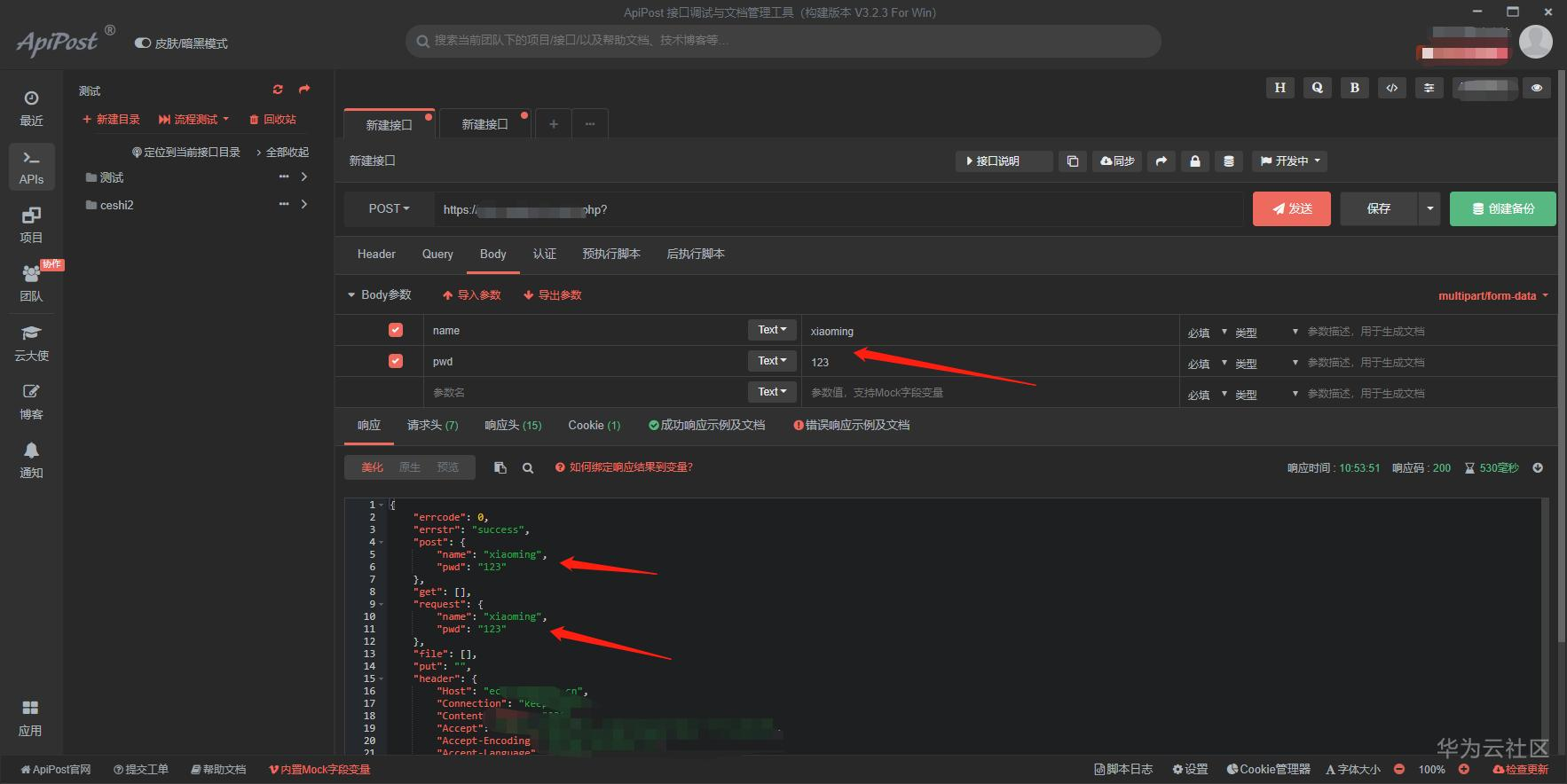Open the Cookie (1) tab
This screenshot has width=1567, height=784.
point(595,425)
